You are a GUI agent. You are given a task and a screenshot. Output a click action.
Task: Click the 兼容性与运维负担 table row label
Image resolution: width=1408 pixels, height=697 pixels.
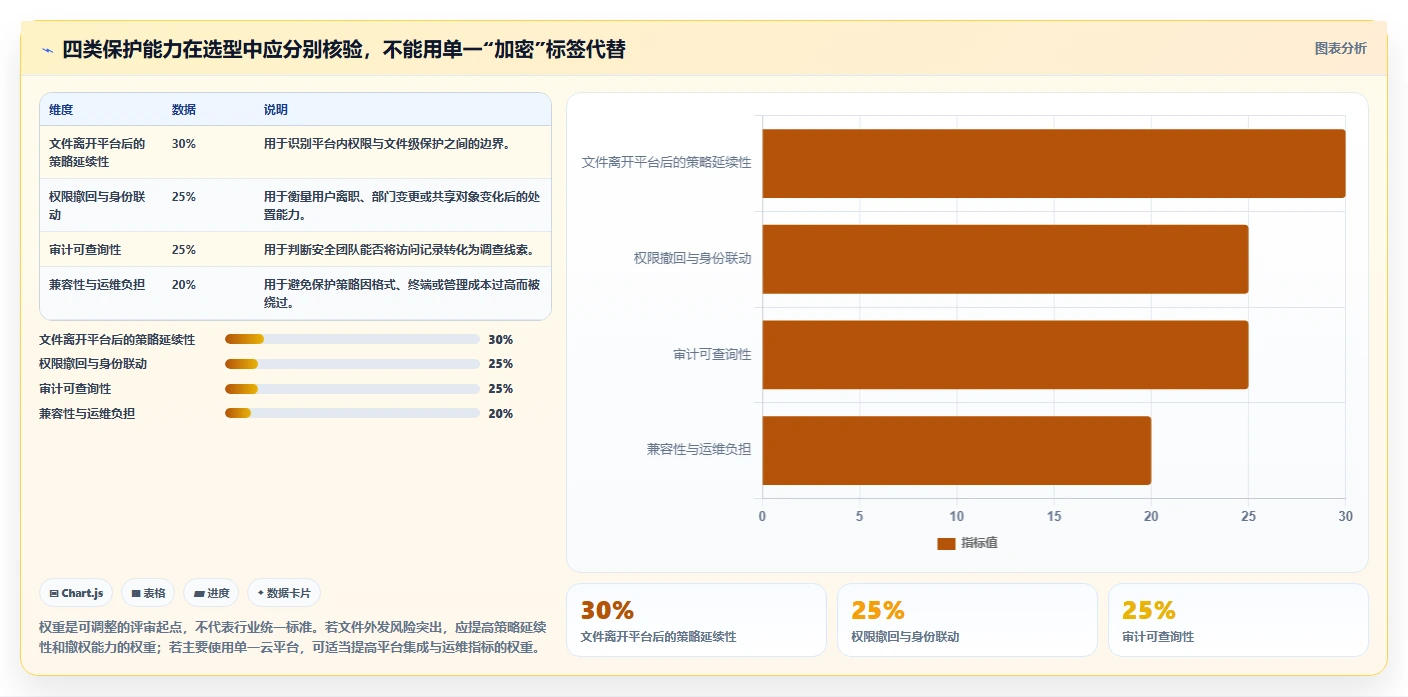[x=97, y=285]
